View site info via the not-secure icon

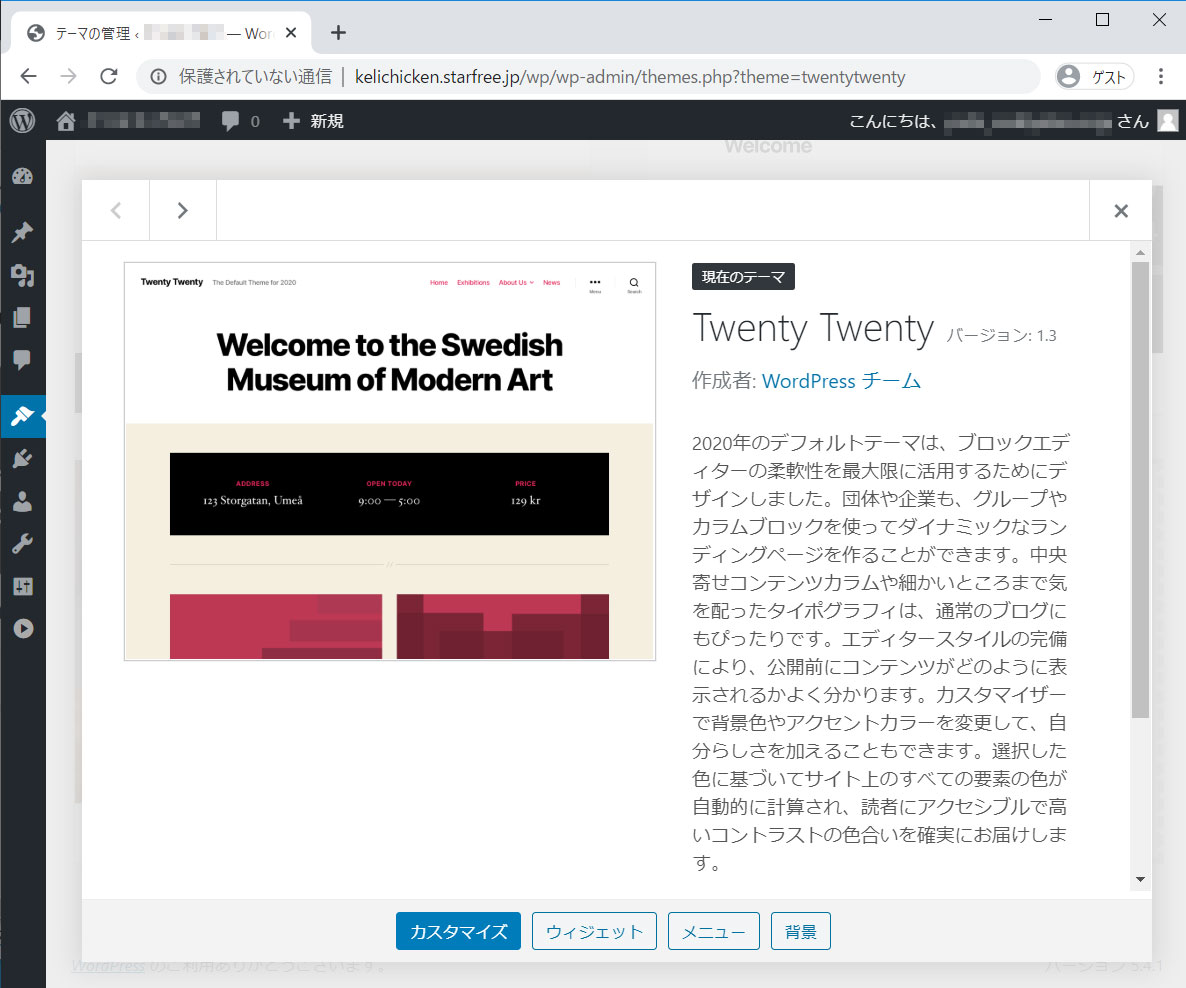(158, 76)
